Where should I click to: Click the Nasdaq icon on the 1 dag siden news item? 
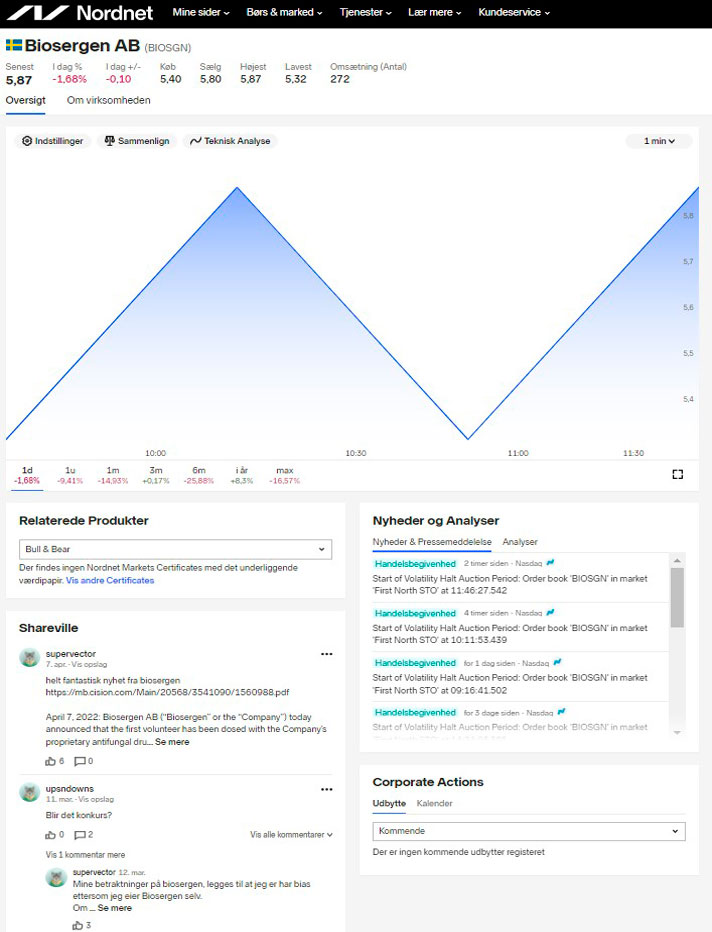[x=557, y=662]
